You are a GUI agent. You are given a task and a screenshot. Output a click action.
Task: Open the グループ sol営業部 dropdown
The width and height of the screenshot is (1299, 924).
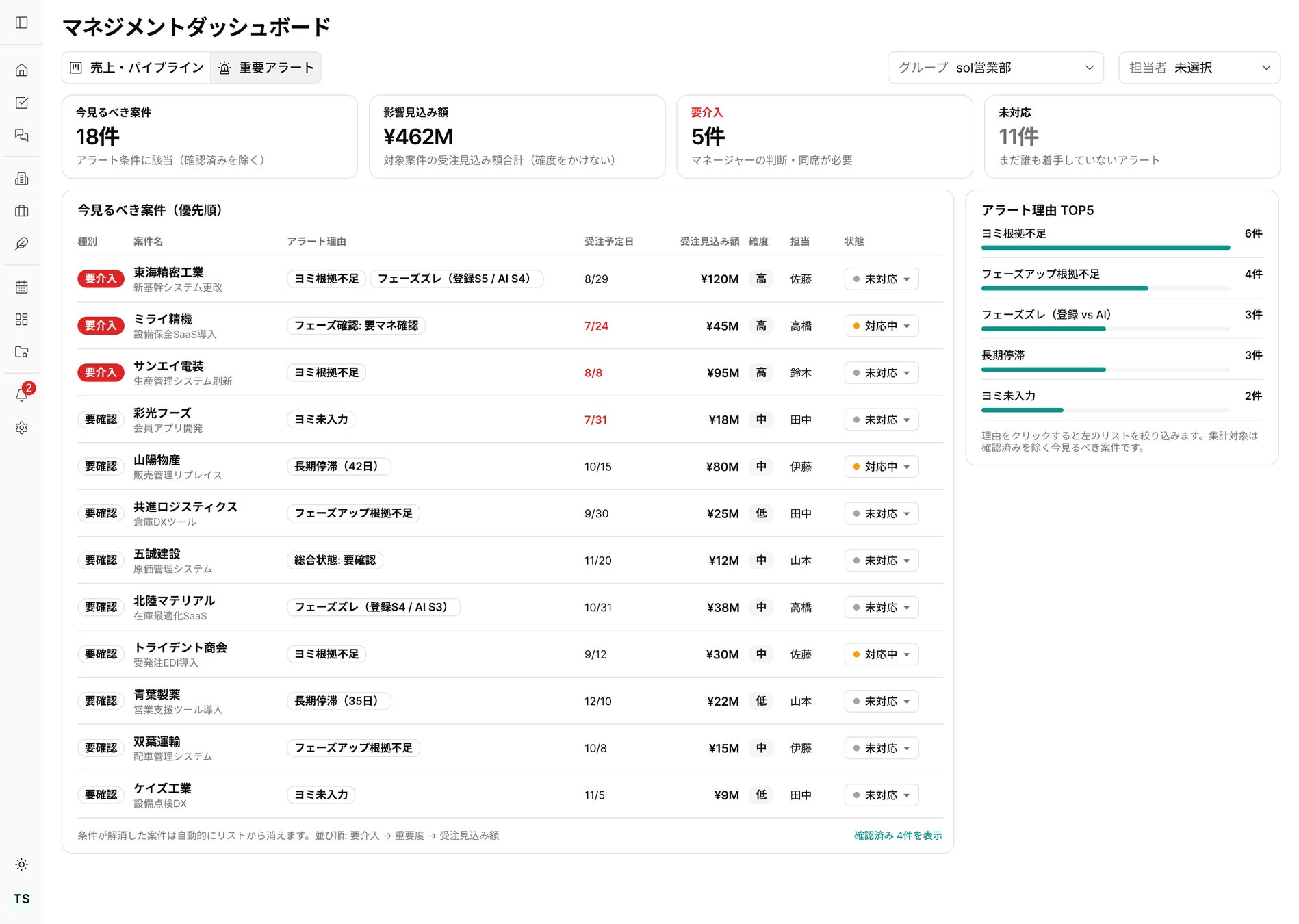[x=995, y=68]
